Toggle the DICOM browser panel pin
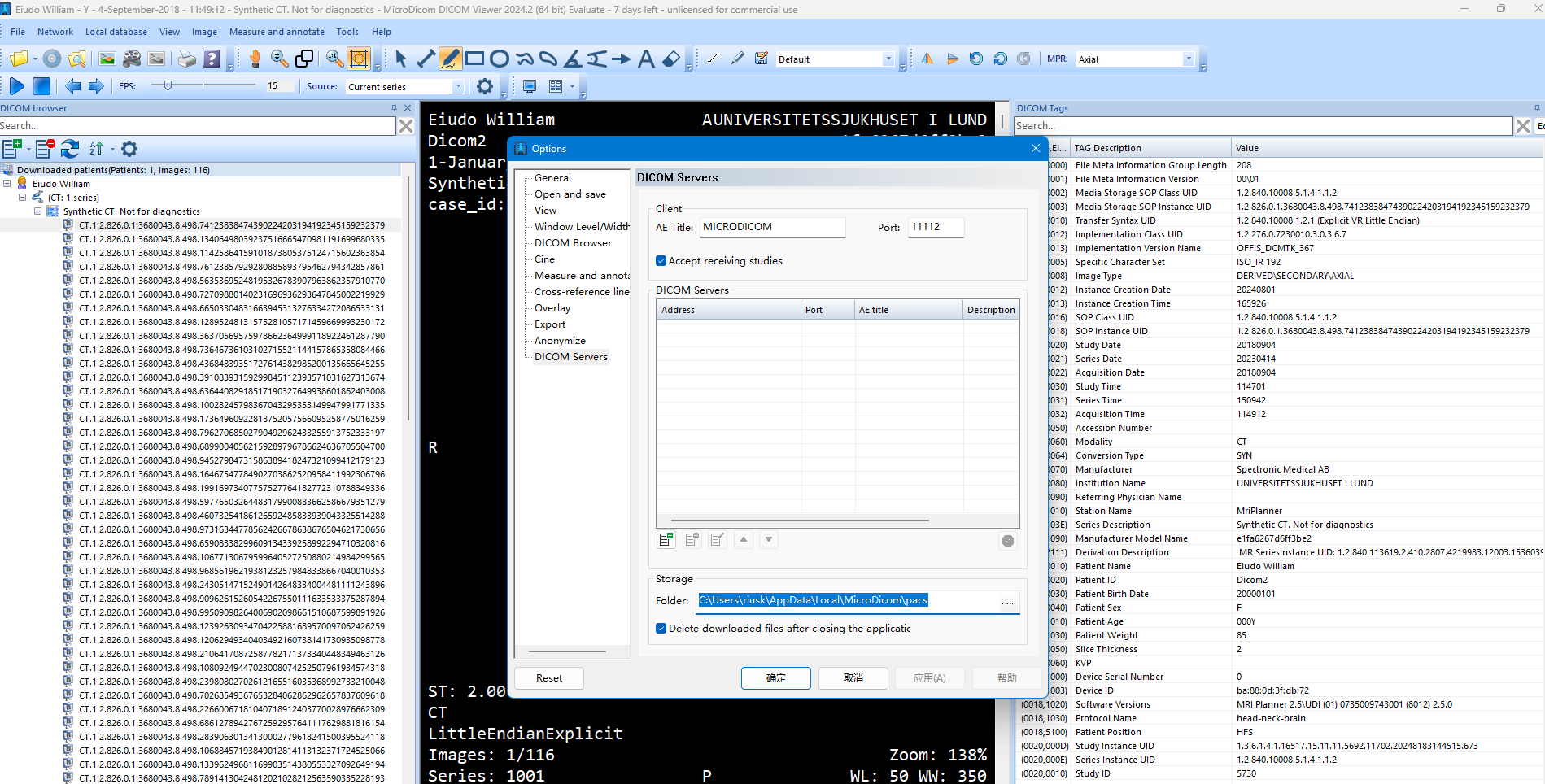This screenshot has height=784, width=1545. point(395,107)
